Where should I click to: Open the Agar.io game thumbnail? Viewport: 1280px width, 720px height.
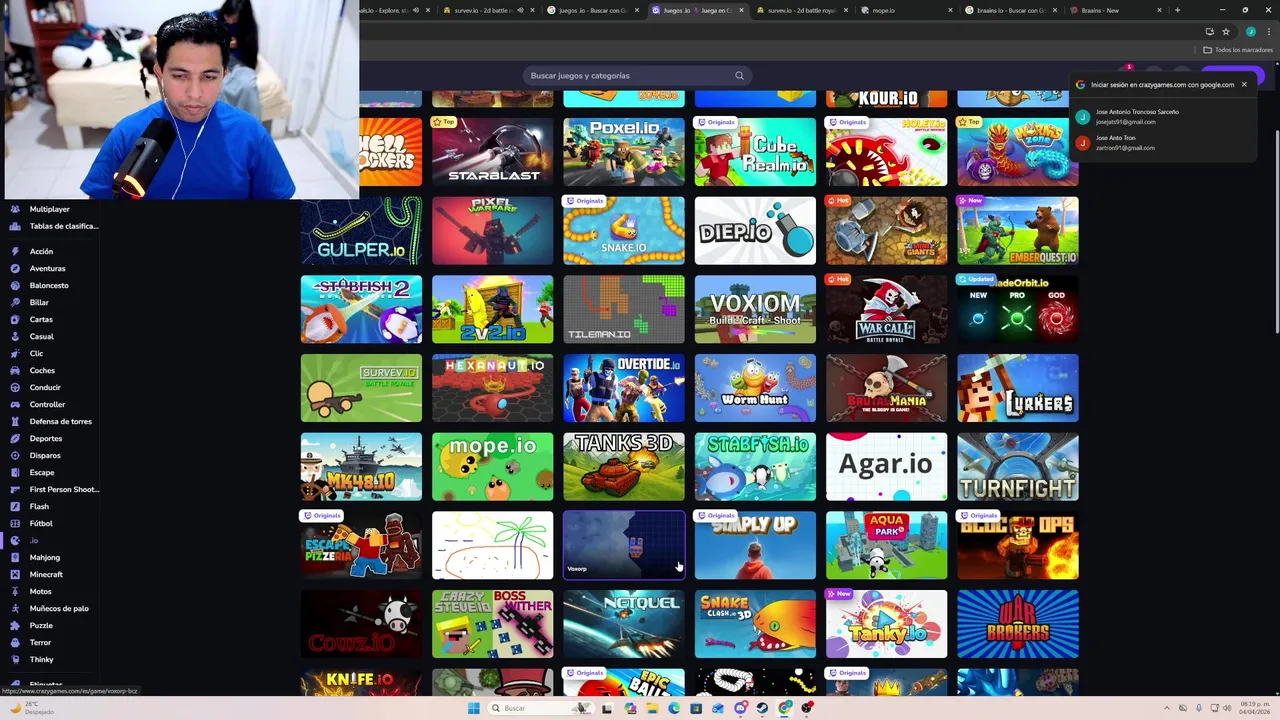coord(886,467)
